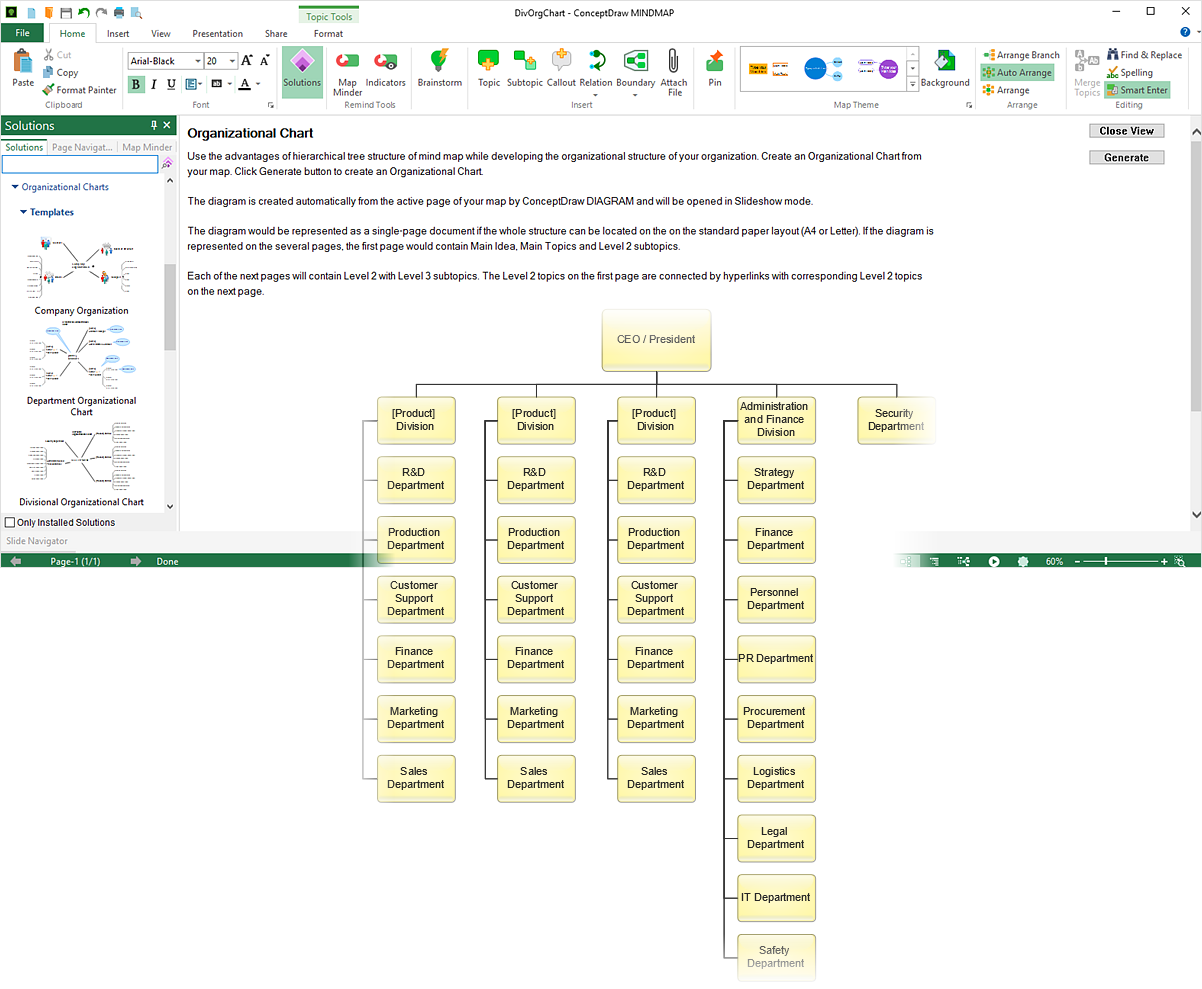Switch to the Insert ribbon tab
Screen dimensions: 1202x989
[118, 33]
